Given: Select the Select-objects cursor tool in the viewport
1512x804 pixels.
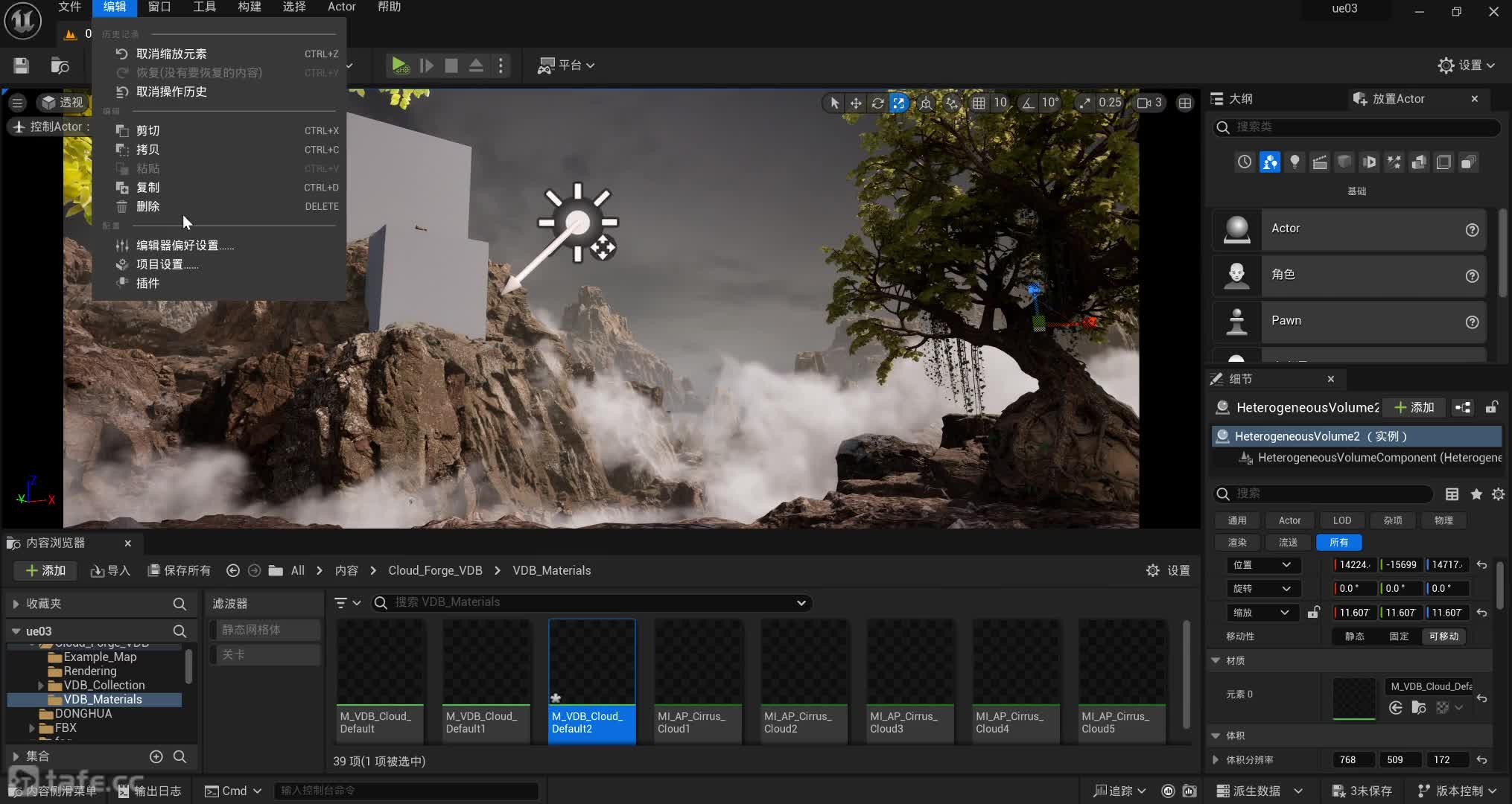Looking at the screenshot, I should pos(834,103).
